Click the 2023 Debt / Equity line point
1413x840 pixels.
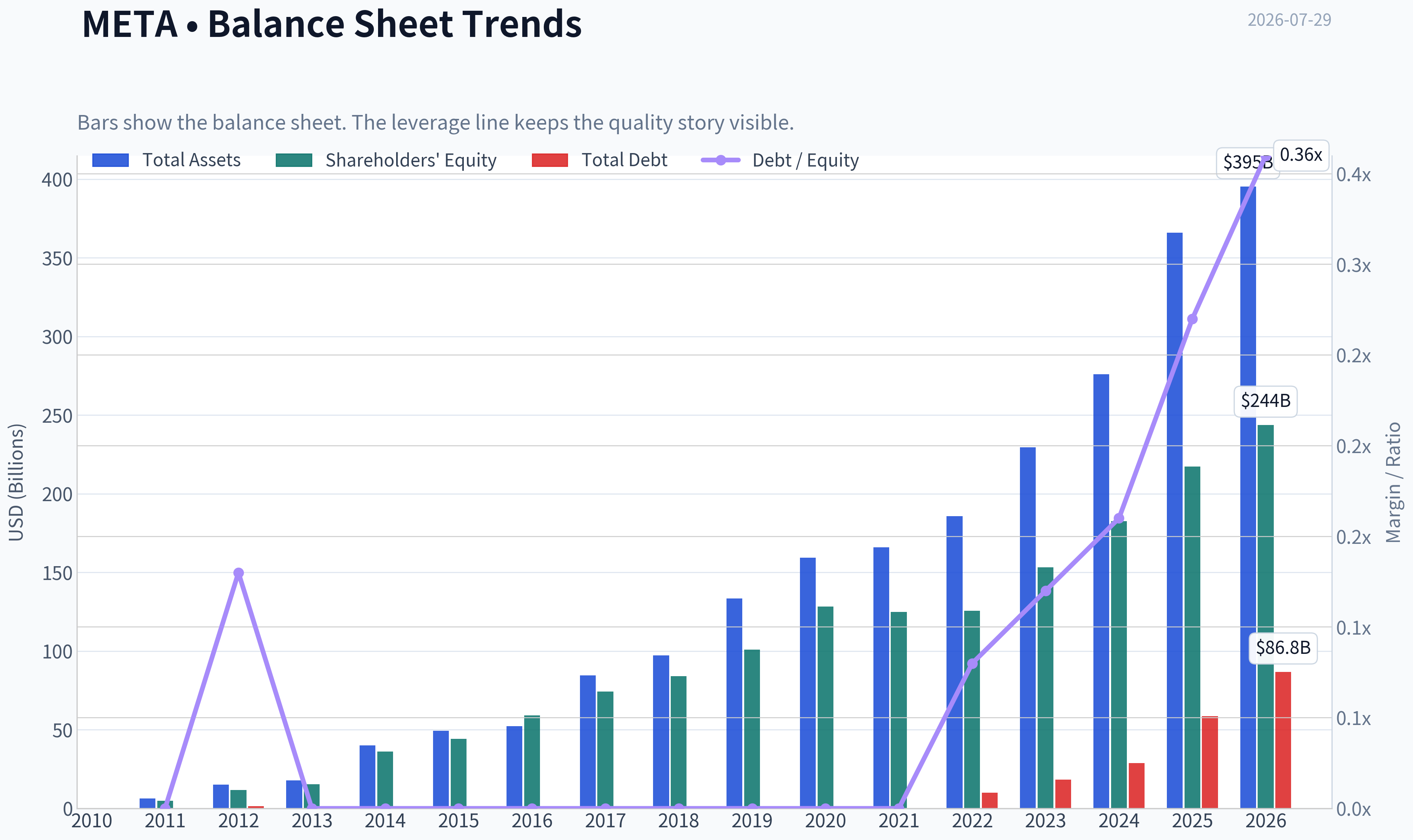tap(1046, 591)
